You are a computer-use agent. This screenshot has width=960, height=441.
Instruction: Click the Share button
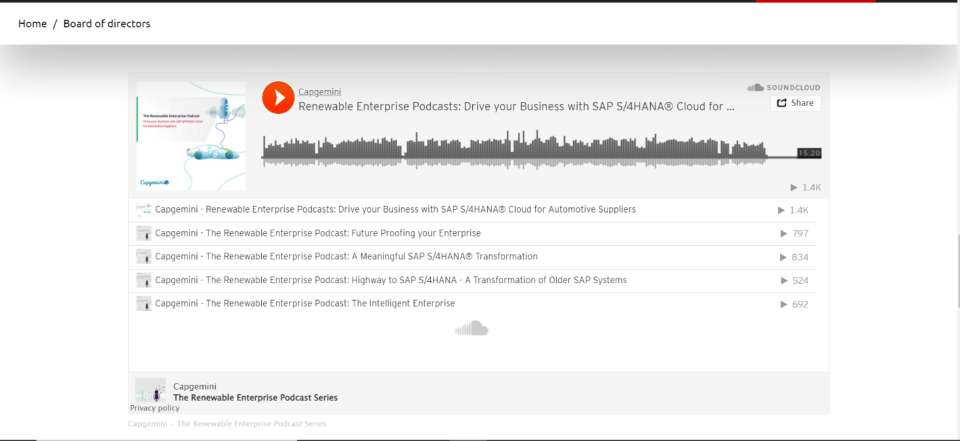point(795,103)
